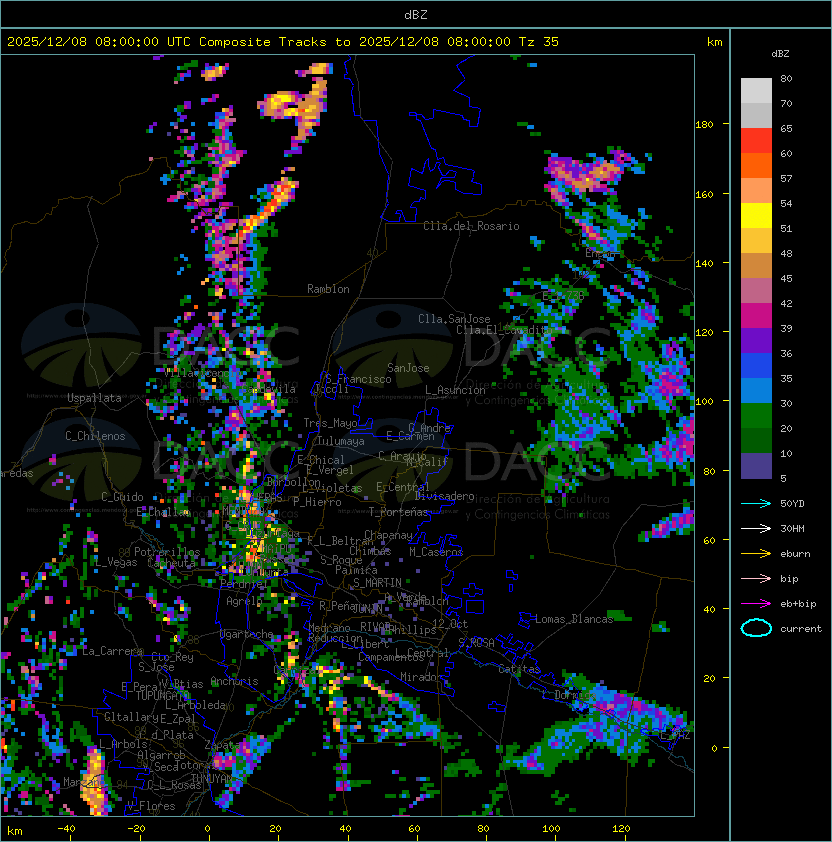Image resolution: width=832 pixels, height=842 pixels.
Task: Click the 'C_Chilenos' place label
Action: [x=95, y=436]
